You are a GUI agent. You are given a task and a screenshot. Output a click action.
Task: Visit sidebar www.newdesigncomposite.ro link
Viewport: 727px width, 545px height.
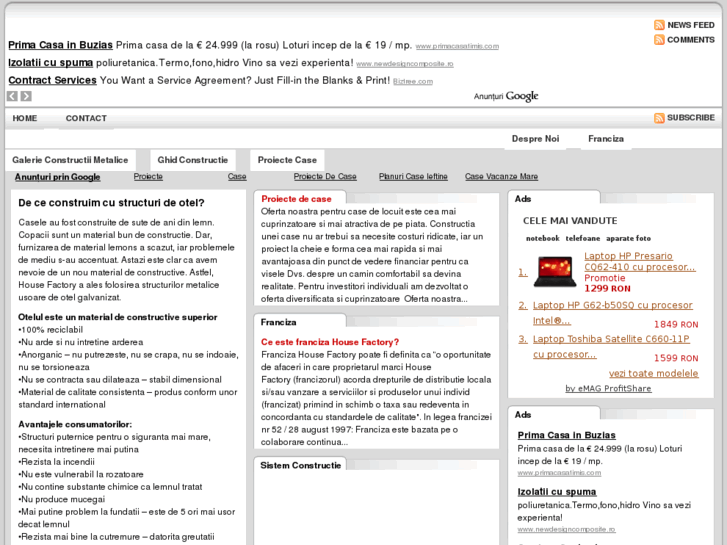tap(566, 530)
